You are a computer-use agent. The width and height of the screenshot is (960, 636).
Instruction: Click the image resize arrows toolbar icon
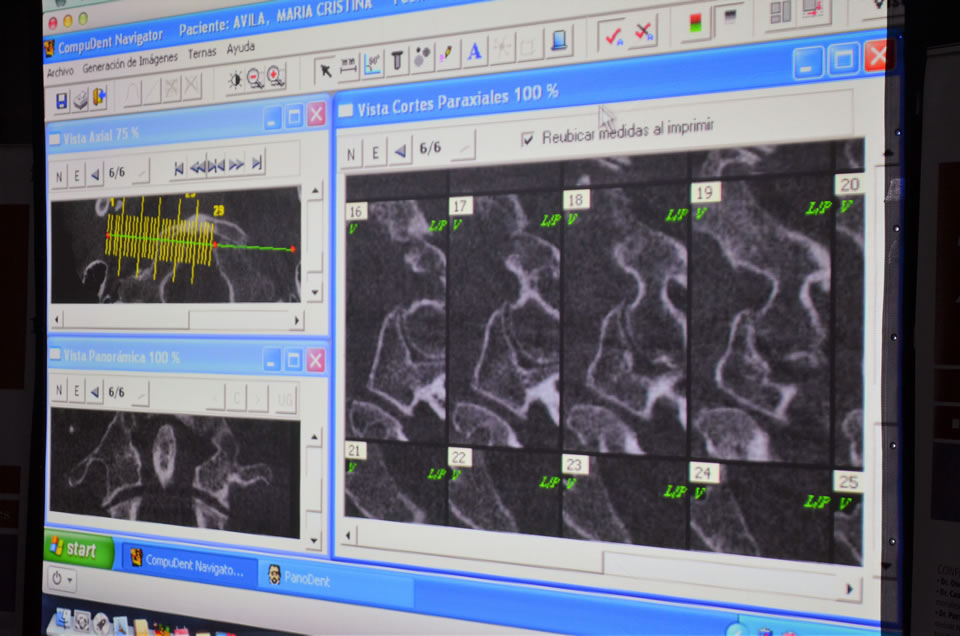point(814,9)
